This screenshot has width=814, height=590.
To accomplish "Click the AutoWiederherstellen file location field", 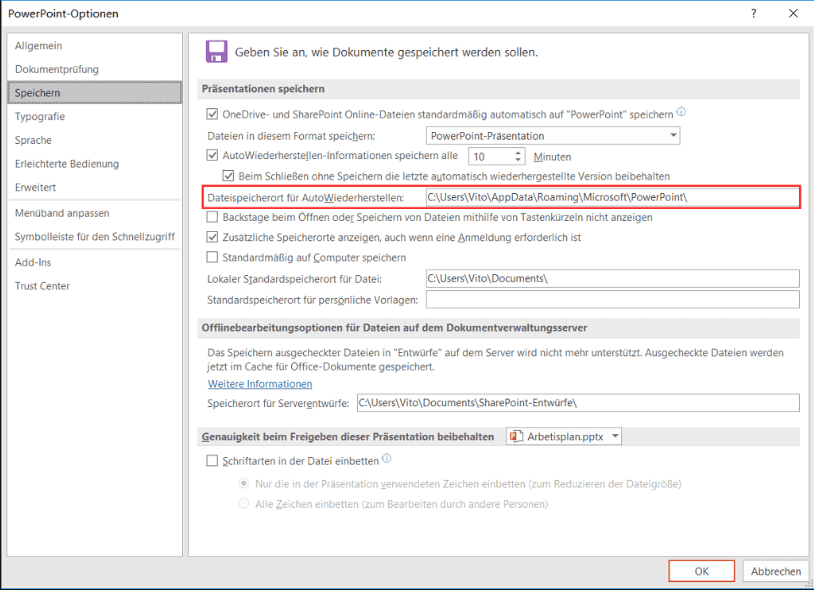I will point(613,197).
